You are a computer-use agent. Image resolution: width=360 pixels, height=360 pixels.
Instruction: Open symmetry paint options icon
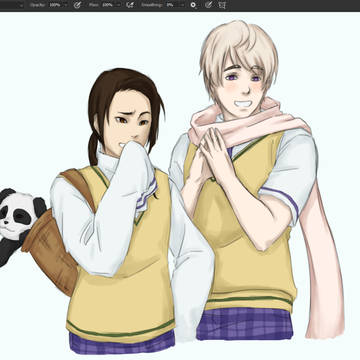222,5
